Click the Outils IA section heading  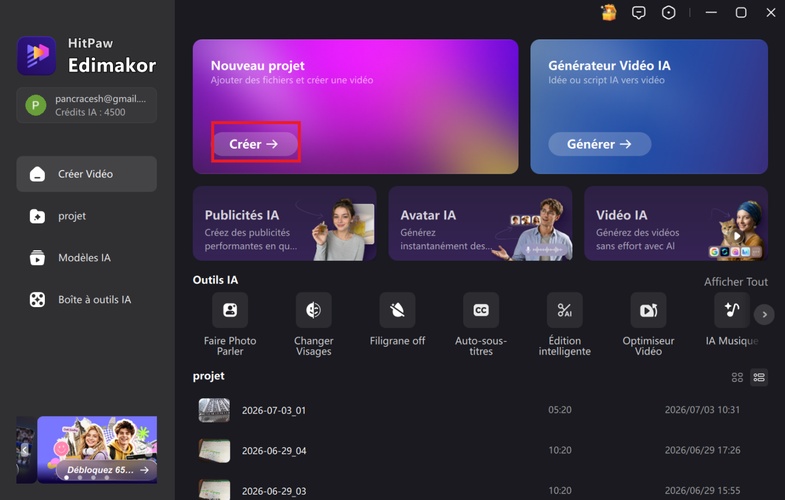[215, 280]
